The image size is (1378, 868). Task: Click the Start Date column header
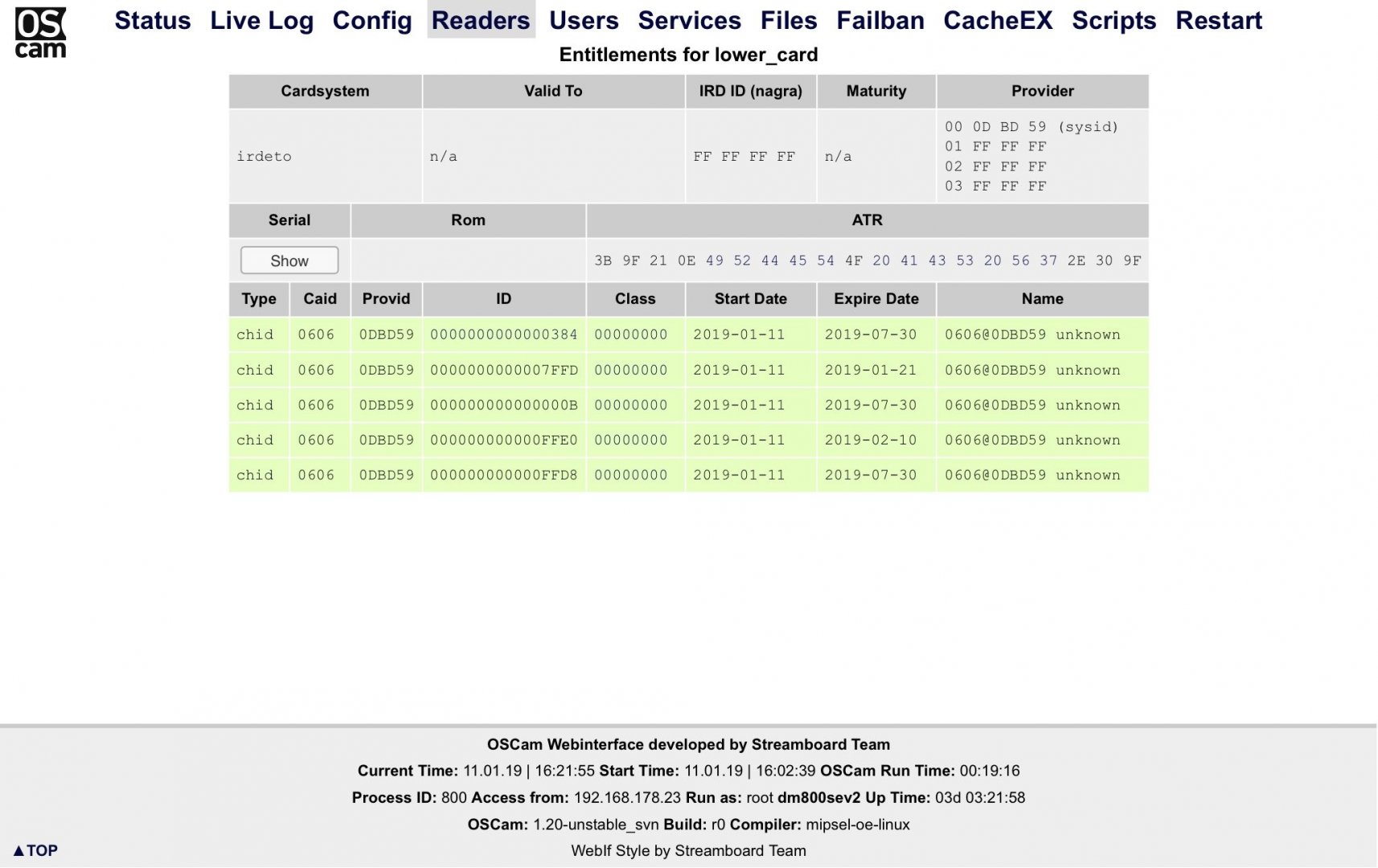[x=750, y=299]
